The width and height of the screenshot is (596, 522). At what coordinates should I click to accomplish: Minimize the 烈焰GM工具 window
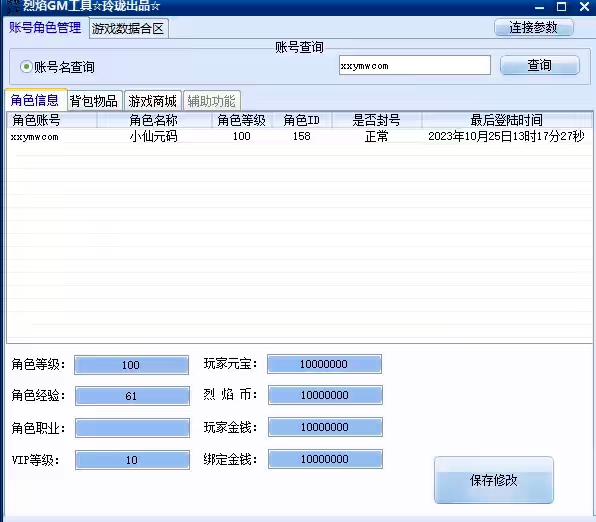tap(539, 7)
